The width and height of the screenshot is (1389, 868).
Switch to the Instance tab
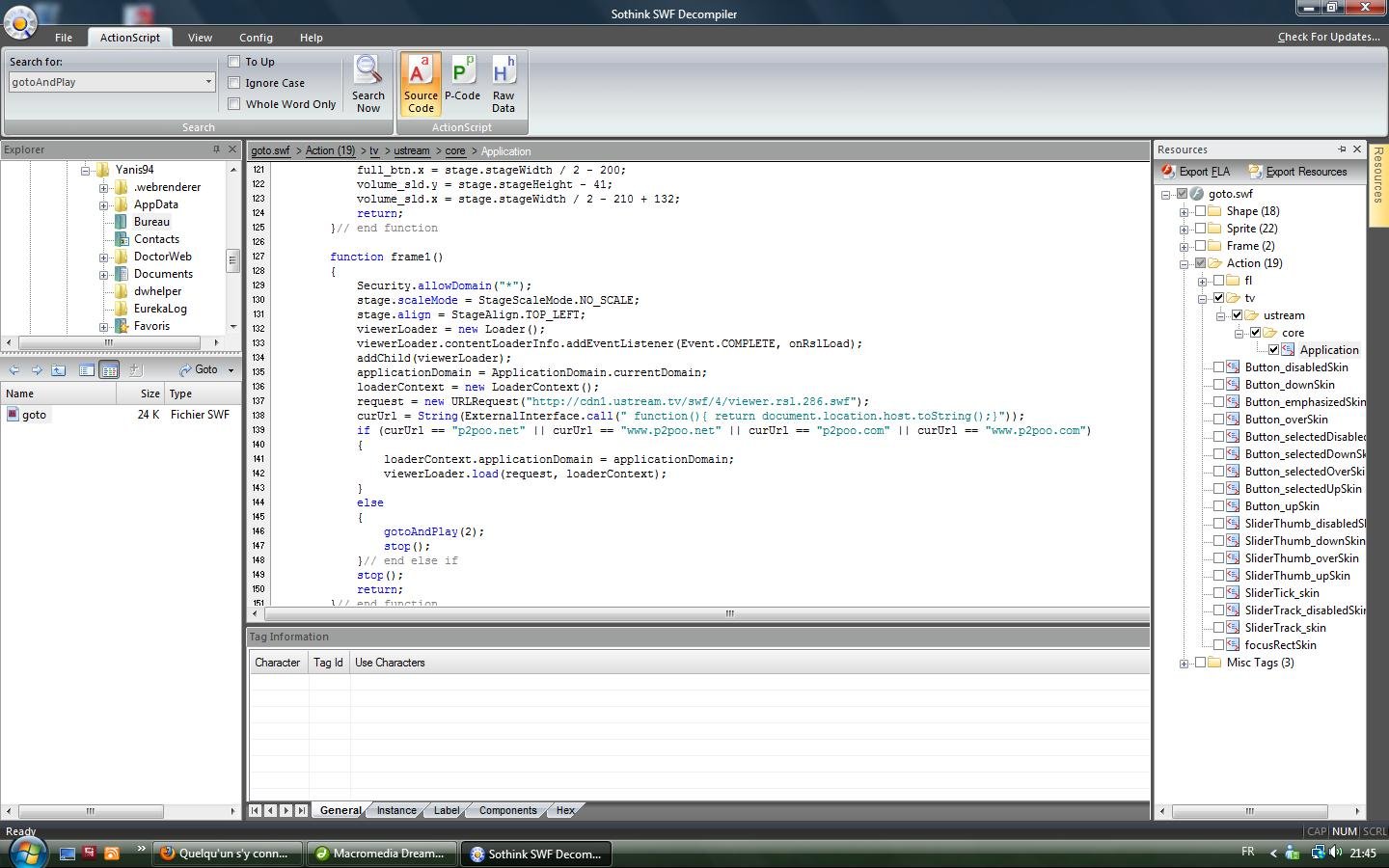(x=396, y=810)
